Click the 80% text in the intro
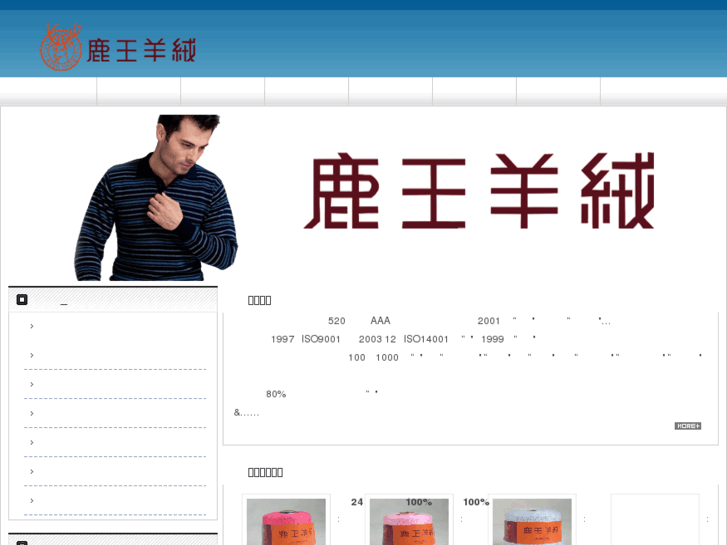 pos(276,394)
